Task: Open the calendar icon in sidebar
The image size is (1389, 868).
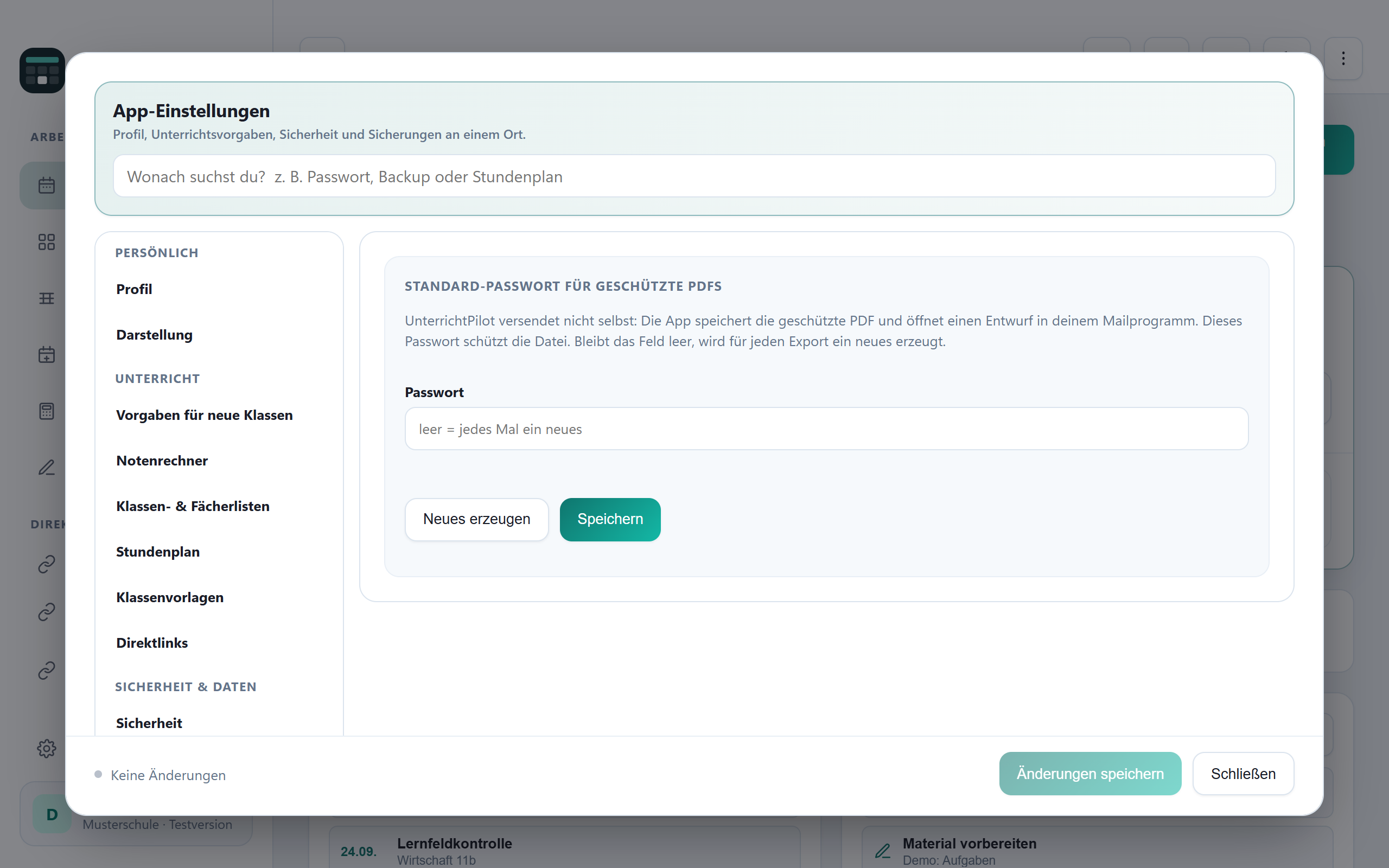Action: pos(47,186)
